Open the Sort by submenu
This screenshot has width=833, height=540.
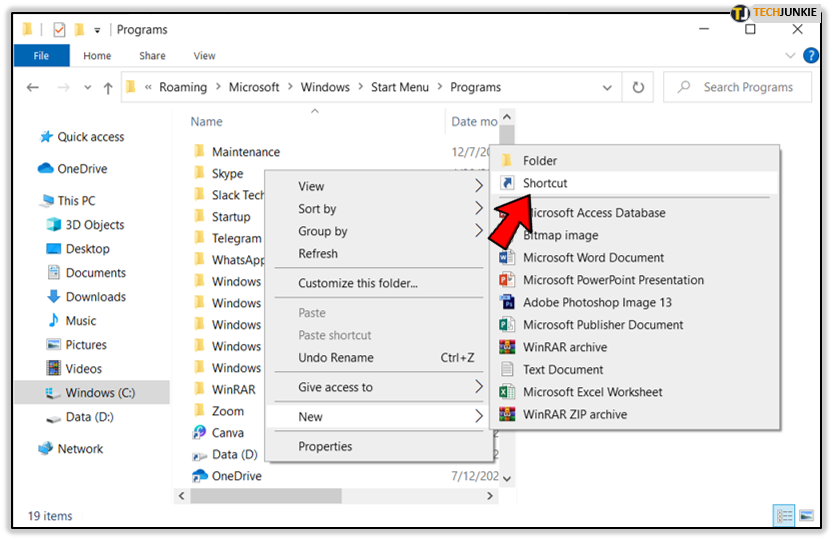point(379,208)
